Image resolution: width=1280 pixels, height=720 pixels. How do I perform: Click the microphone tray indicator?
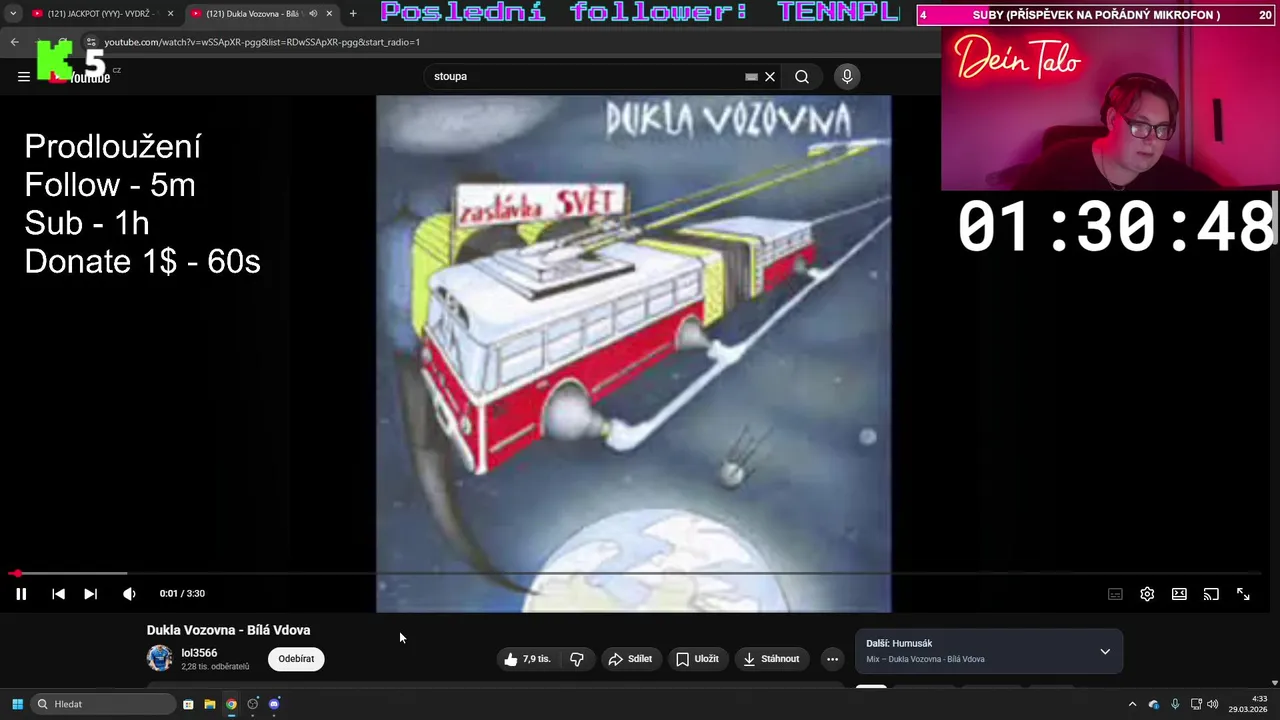click(x=1175, y=704)
